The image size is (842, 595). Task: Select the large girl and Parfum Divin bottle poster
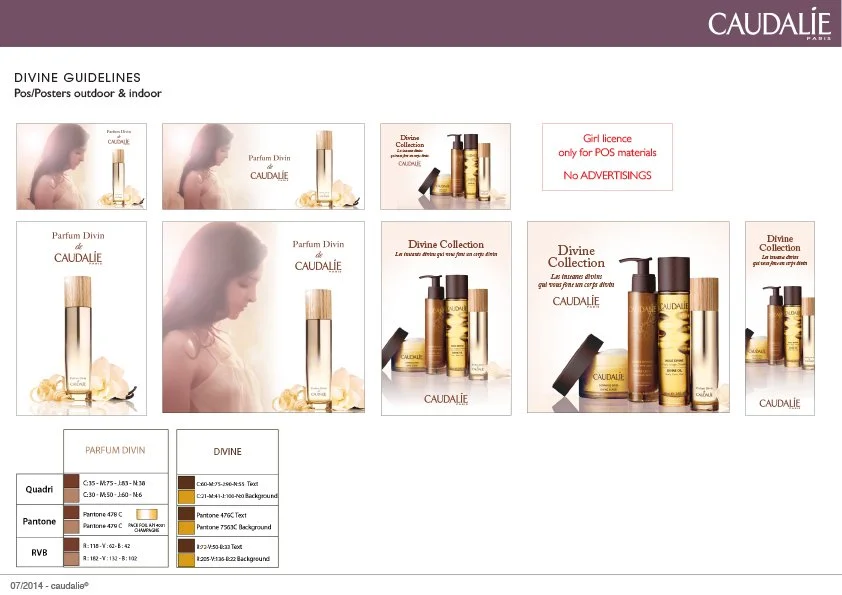263,317
